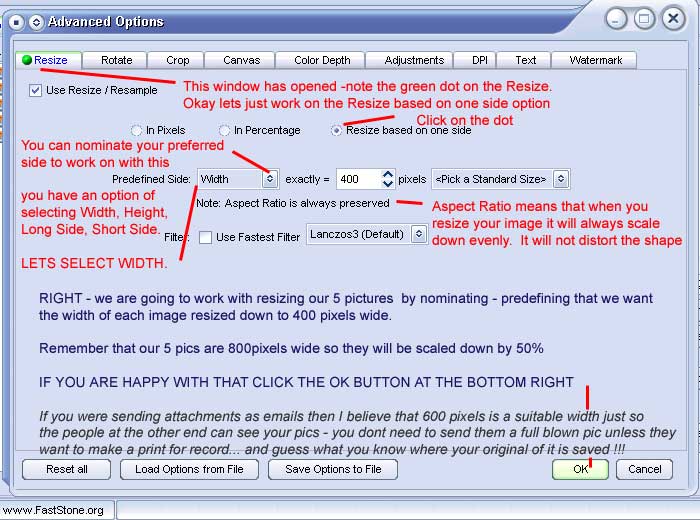Switch to the Watermark tab

tap(596, 60)
